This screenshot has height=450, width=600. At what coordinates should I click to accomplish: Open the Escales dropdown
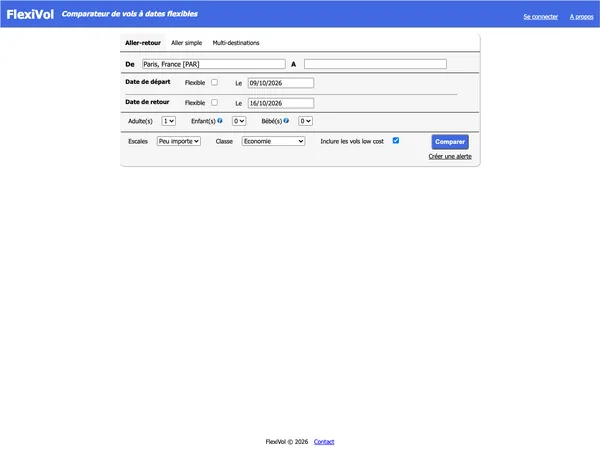[179, 141]
